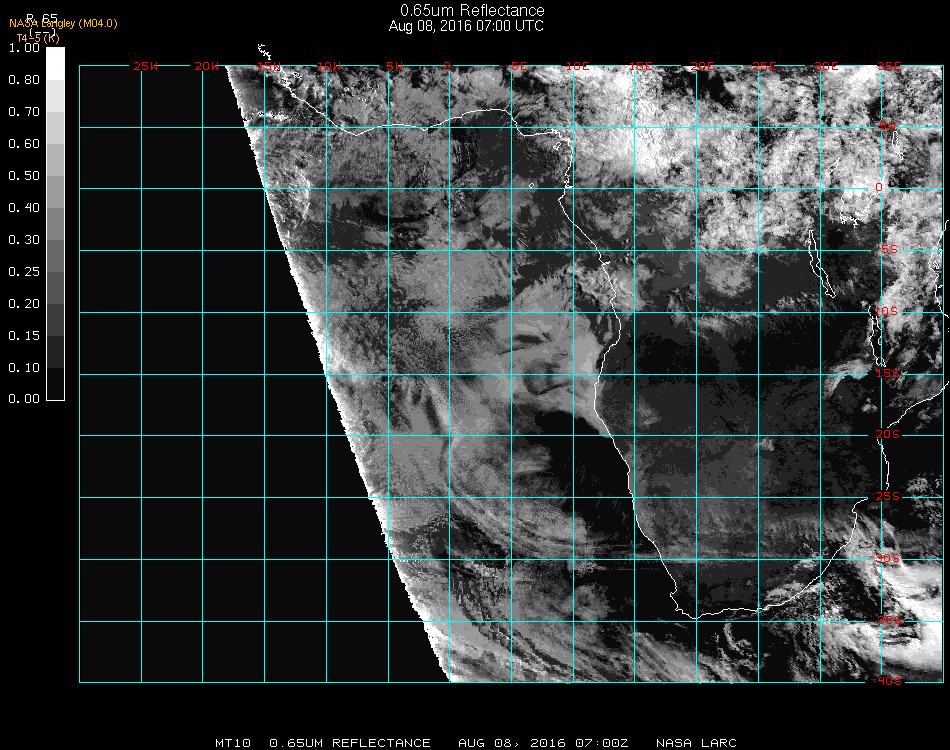Click the black bottom segment of the grayscale bar
950x750 pixels.
55,383
